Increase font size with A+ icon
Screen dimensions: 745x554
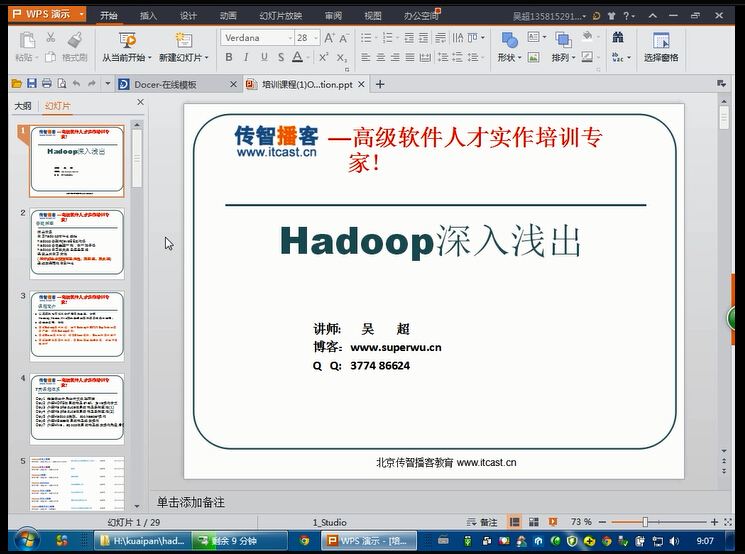tap(329, 38)
